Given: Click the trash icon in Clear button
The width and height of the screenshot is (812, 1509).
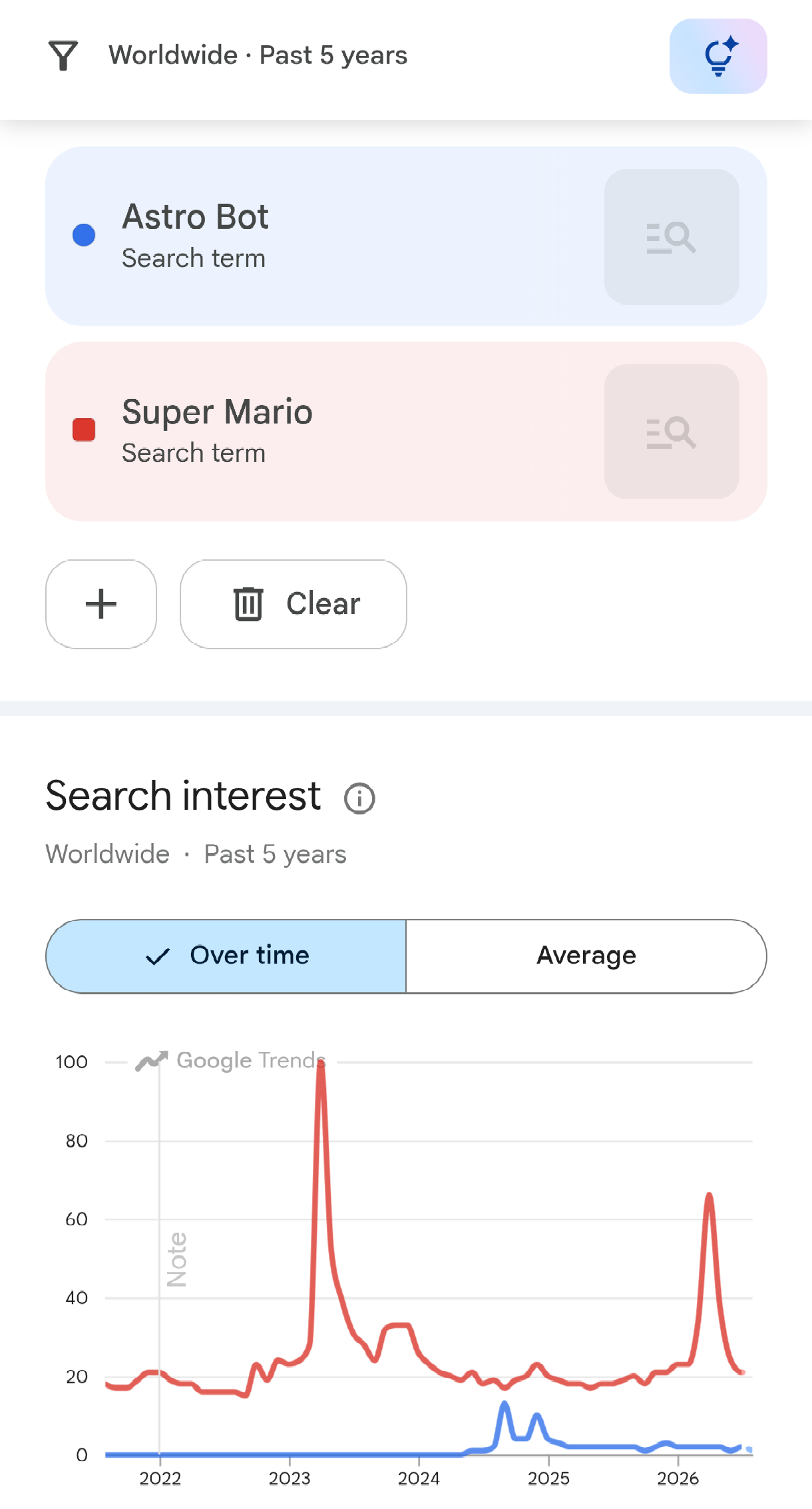Looking at the screenshot, I should point(248,604).
